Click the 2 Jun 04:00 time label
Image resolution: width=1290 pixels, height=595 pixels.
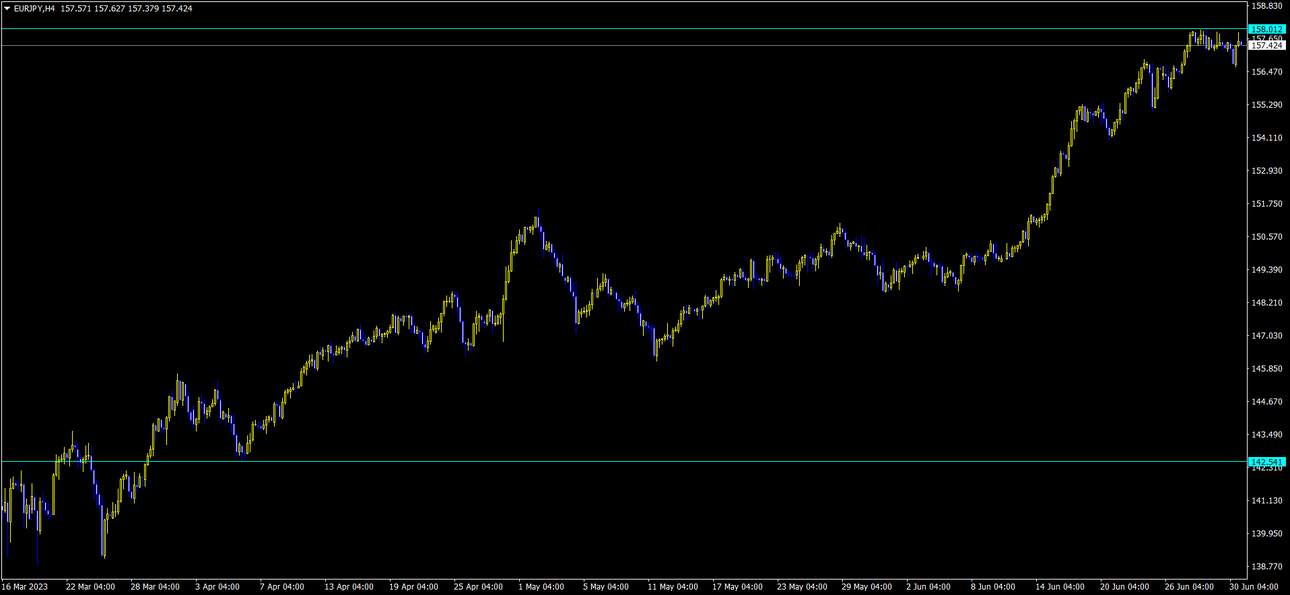point(930,587)
